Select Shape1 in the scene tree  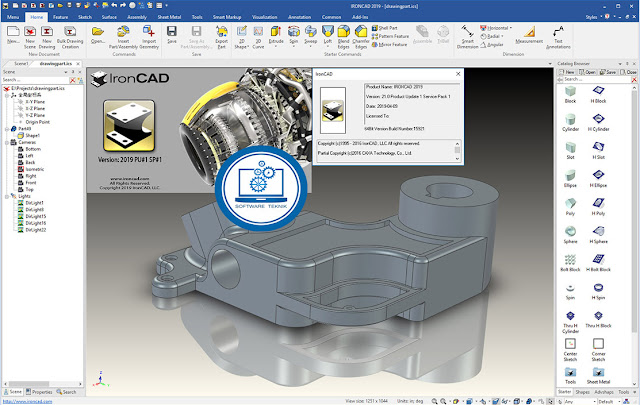point(29,136)
